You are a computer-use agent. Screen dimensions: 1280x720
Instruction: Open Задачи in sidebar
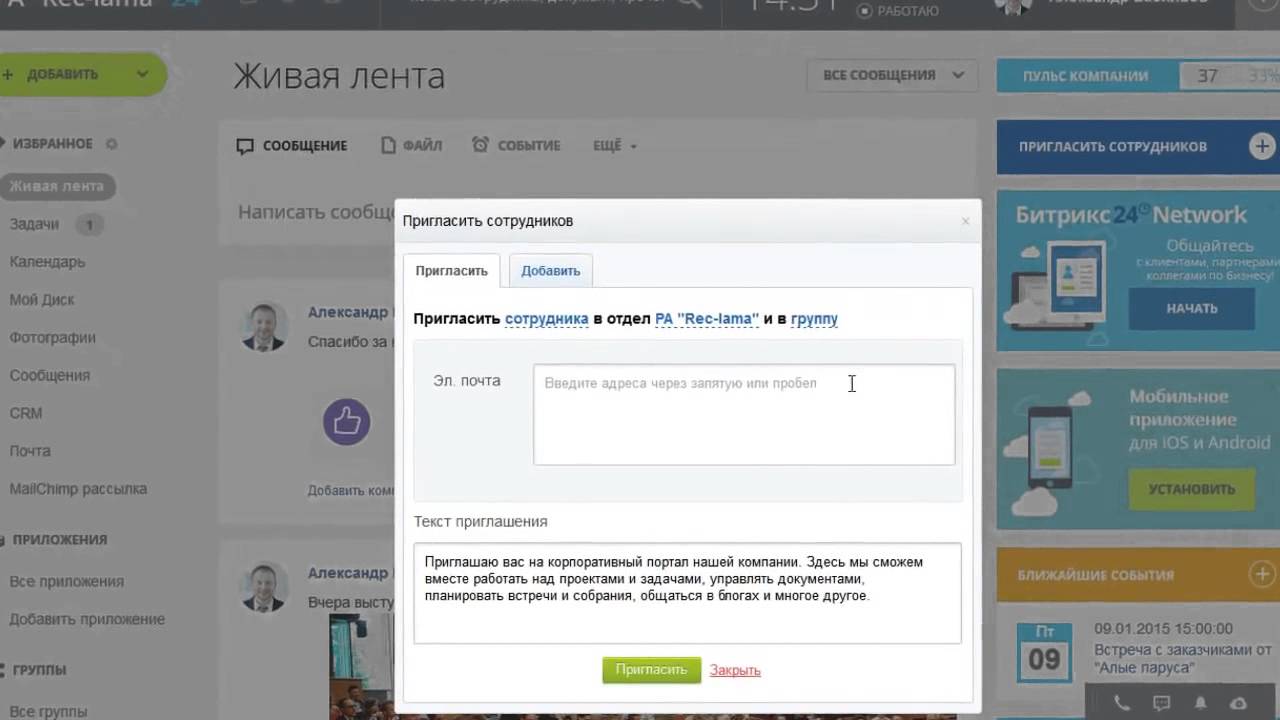[x=35, y=224]
